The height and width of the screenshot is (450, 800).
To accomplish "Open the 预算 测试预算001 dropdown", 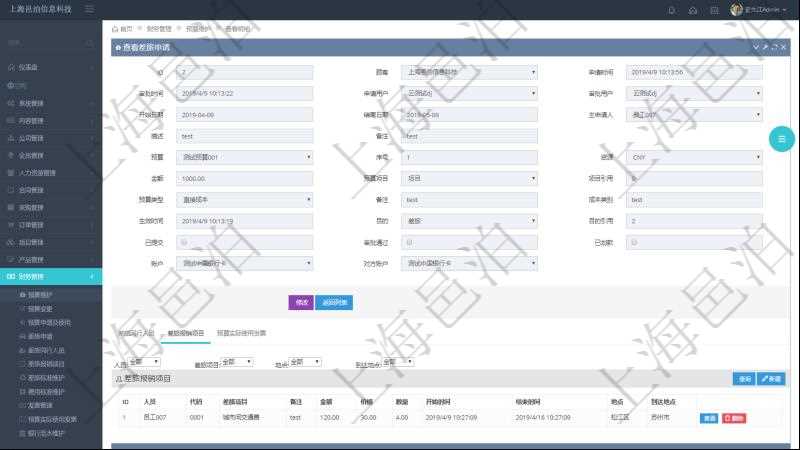I will [x=246, y=158].
